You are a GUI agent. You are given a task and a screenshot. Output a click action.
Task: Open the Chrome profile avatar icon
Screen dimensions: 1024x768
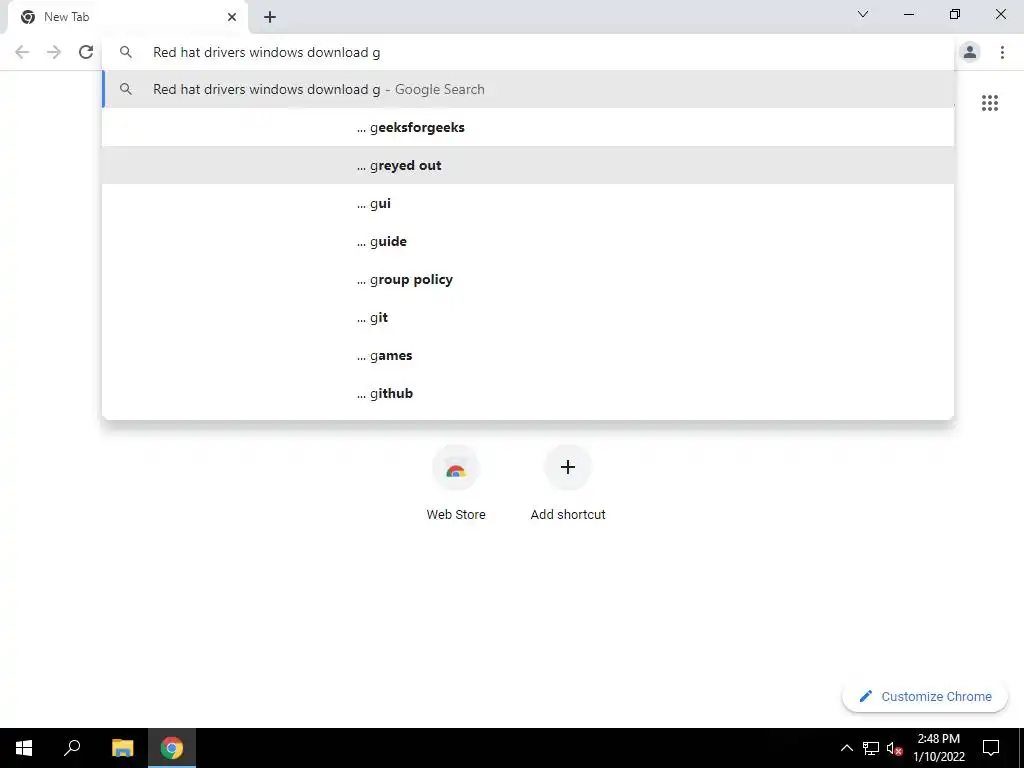(x=970, y=52)
